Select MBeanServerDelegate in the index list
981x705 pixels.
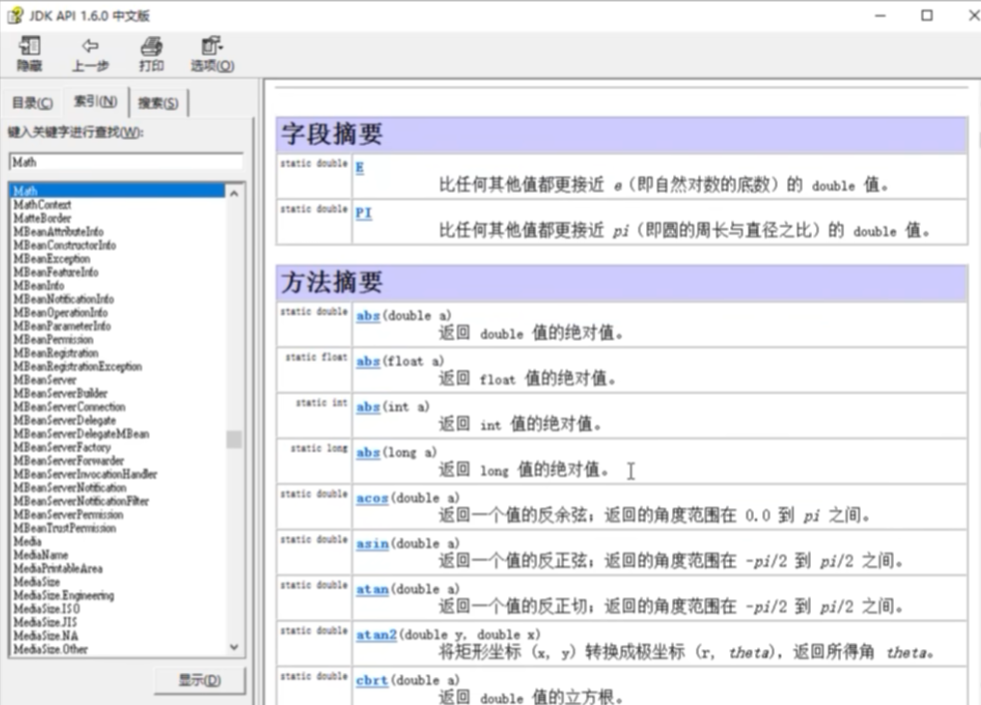point(64,420)
